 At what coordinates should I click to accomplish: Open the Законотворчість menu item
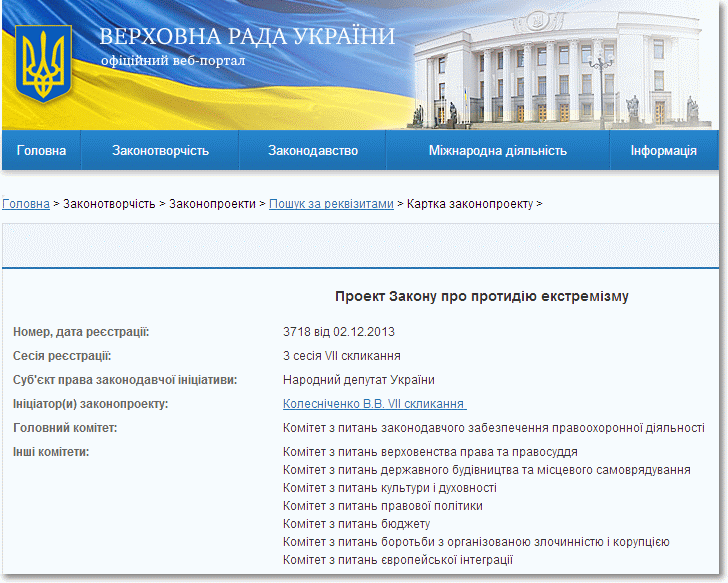coord(160,150)
